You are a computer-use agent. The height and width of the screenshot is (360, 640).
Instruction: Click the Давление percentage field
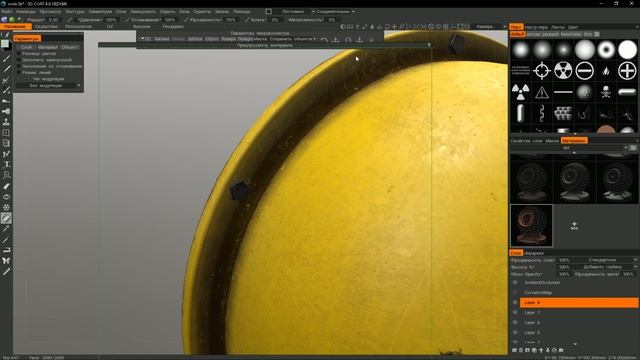click(111, 20)
